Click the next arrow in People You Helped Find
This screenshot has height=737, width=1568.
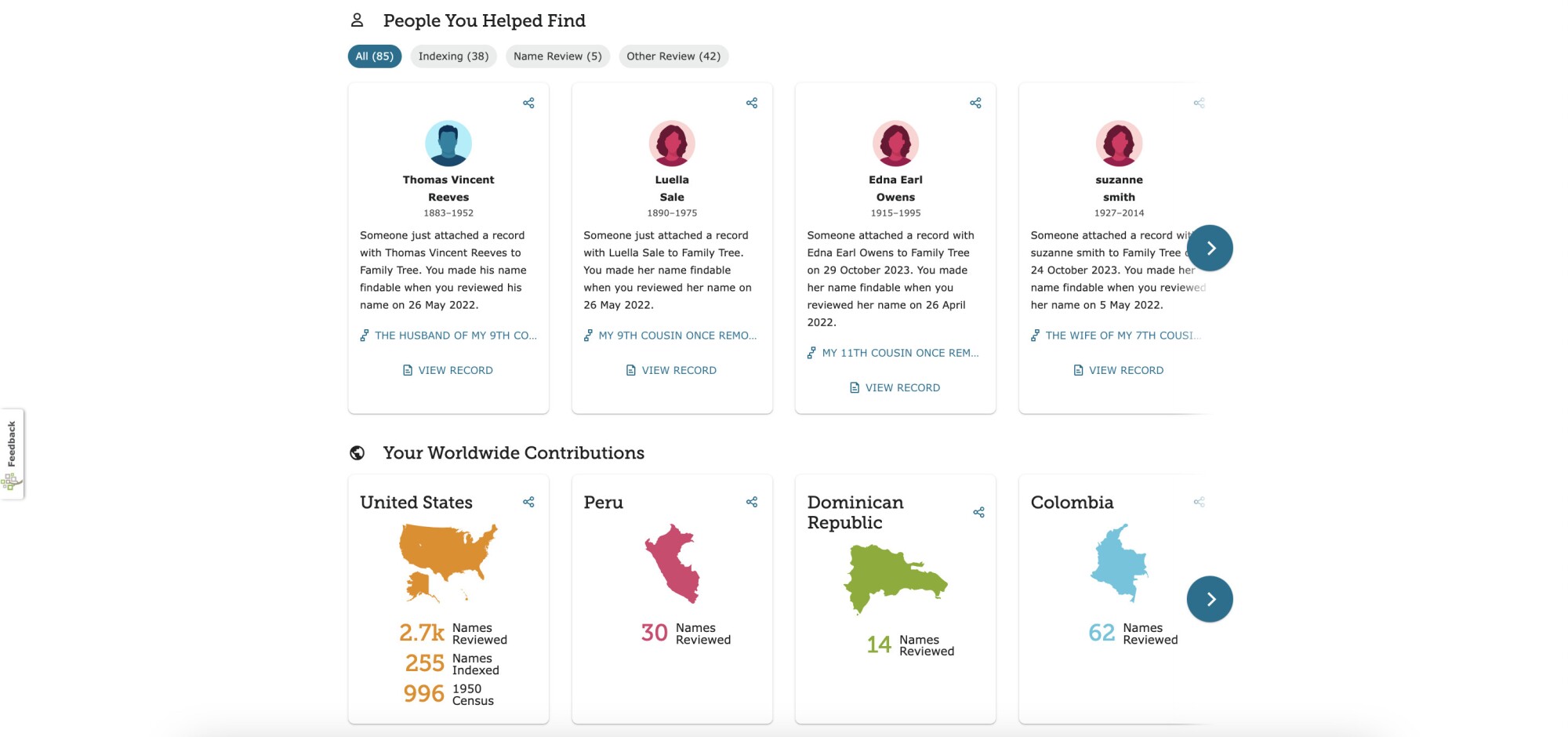pyautogui.click(x=1210, y=247)
